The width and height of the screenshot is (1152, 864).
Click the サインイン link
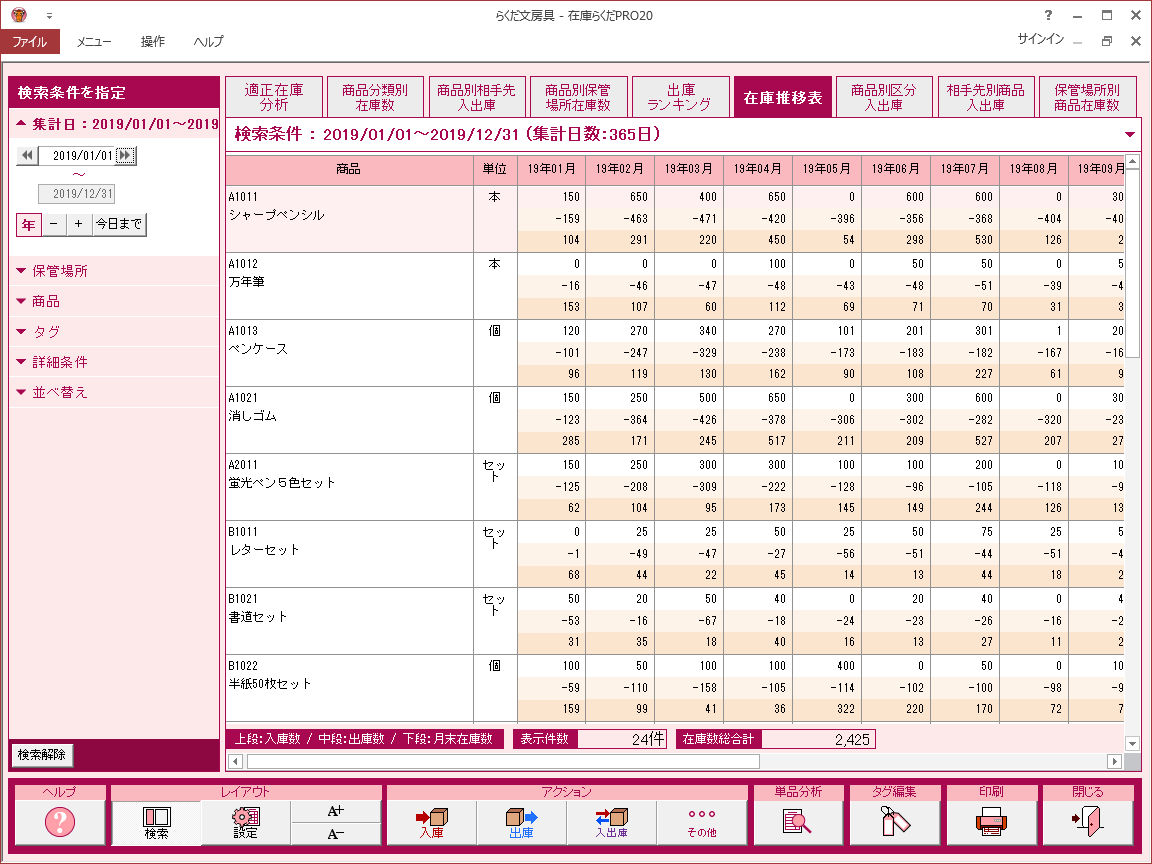click(1040, 39)
